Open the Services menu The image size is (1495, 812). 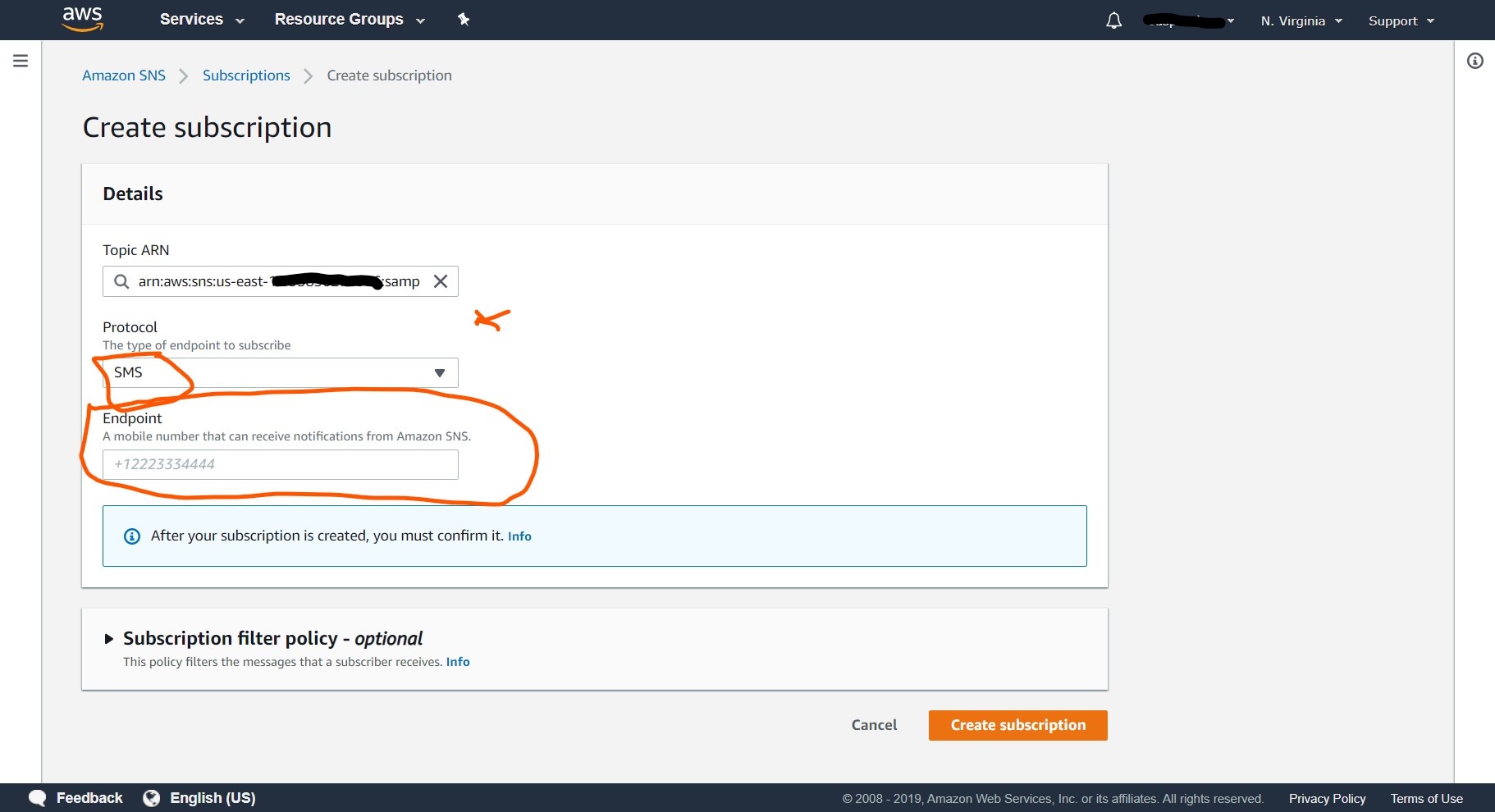(x=202, y=20)
